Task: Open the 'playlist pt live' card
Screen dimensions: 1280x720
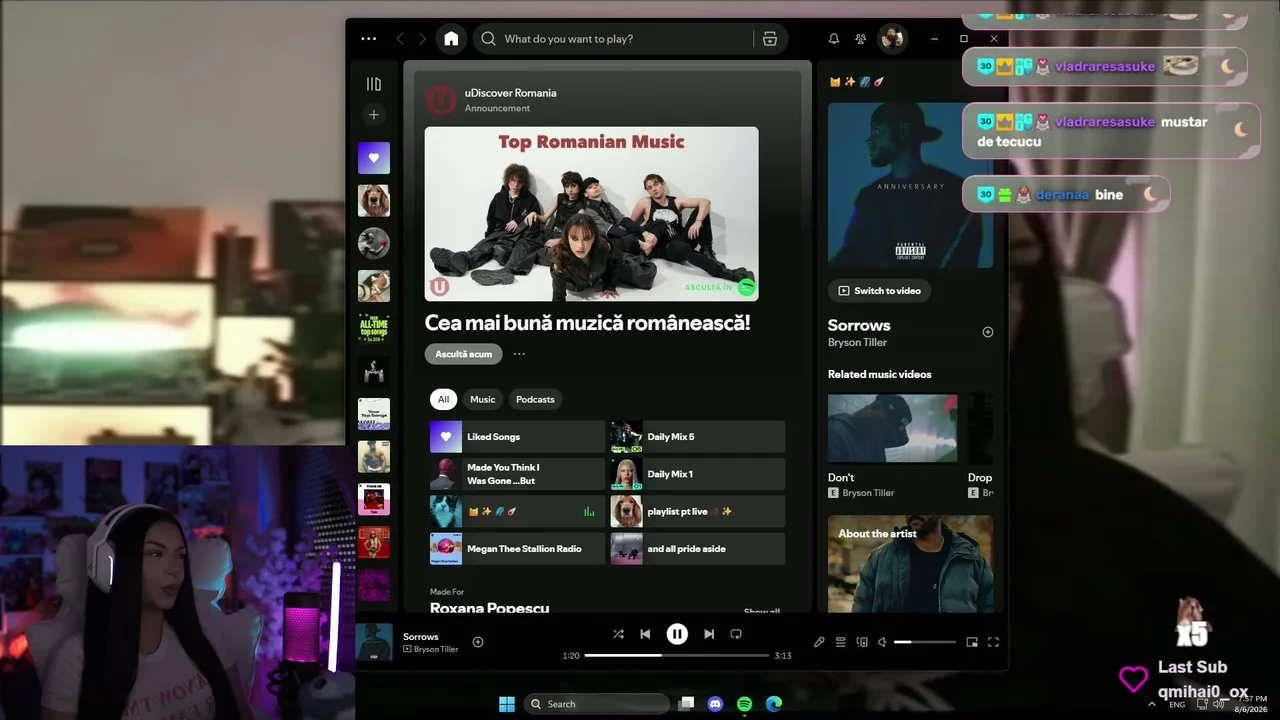Action: click(698, 511)
